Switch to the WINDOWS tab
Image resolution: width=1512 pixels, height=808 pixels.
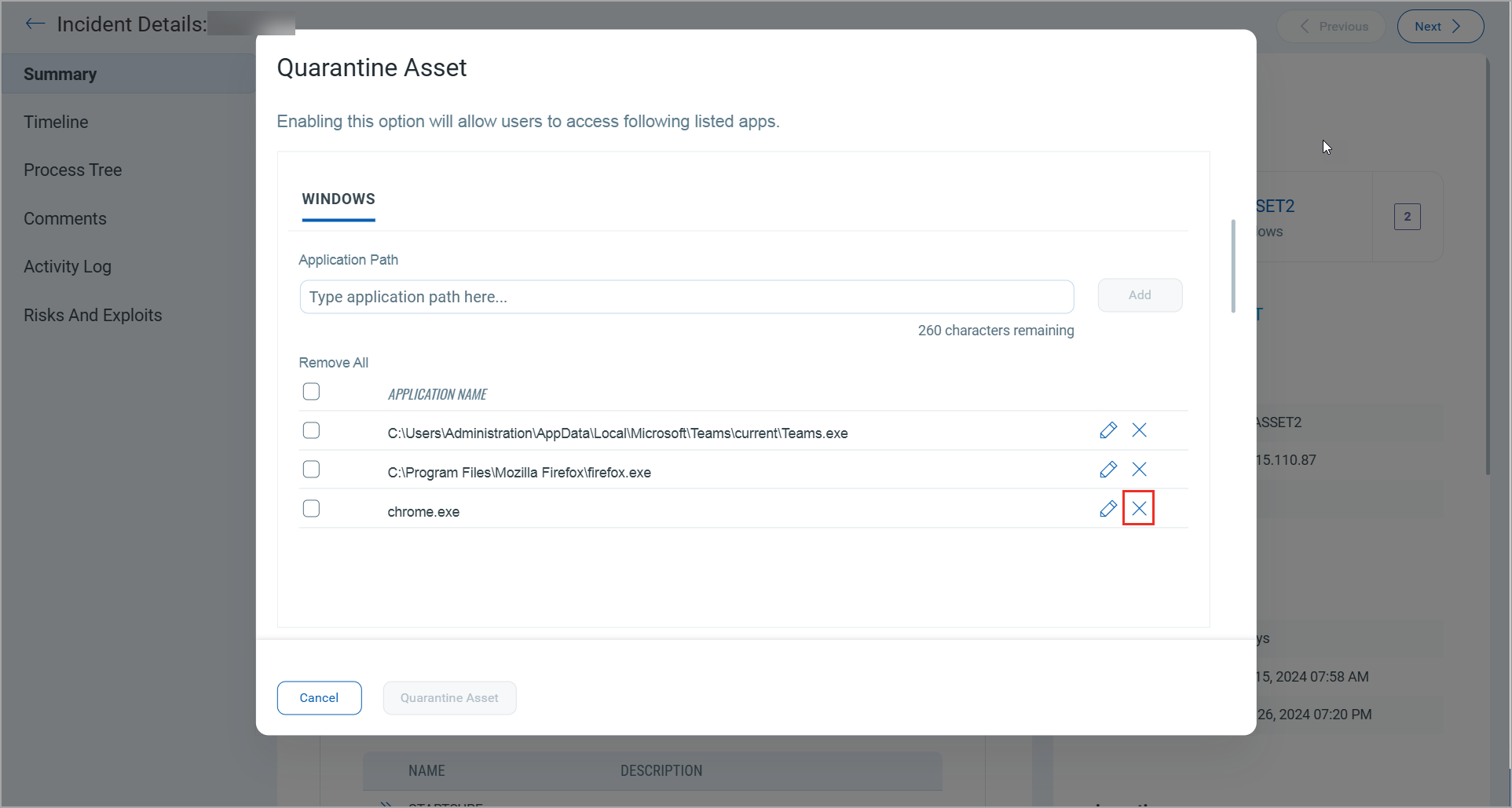[338, 199]
